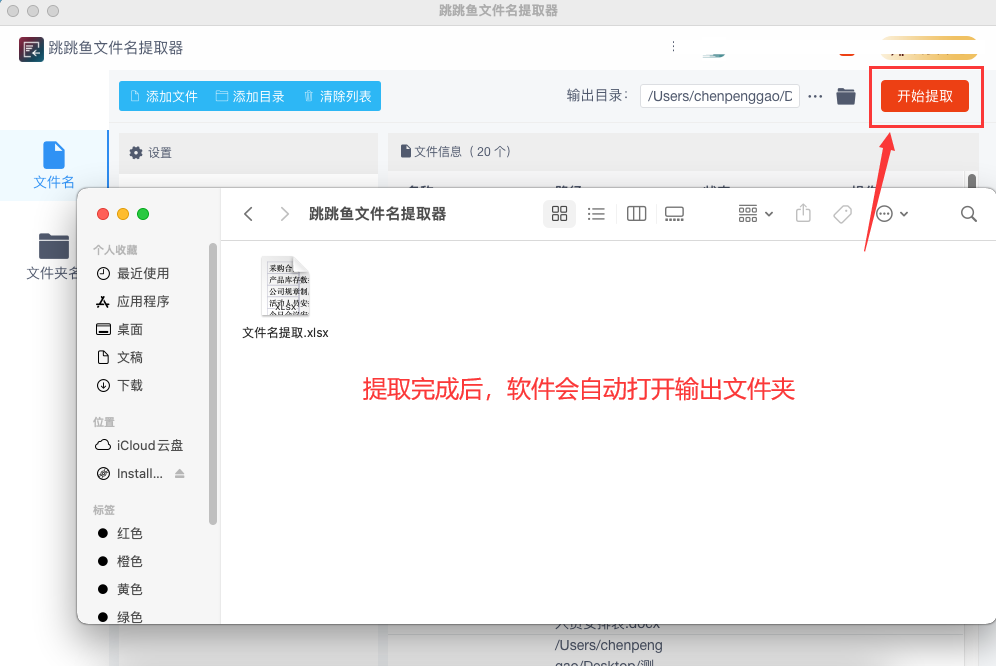
Task: Click the output directory path field
Action: pos(719,96)
